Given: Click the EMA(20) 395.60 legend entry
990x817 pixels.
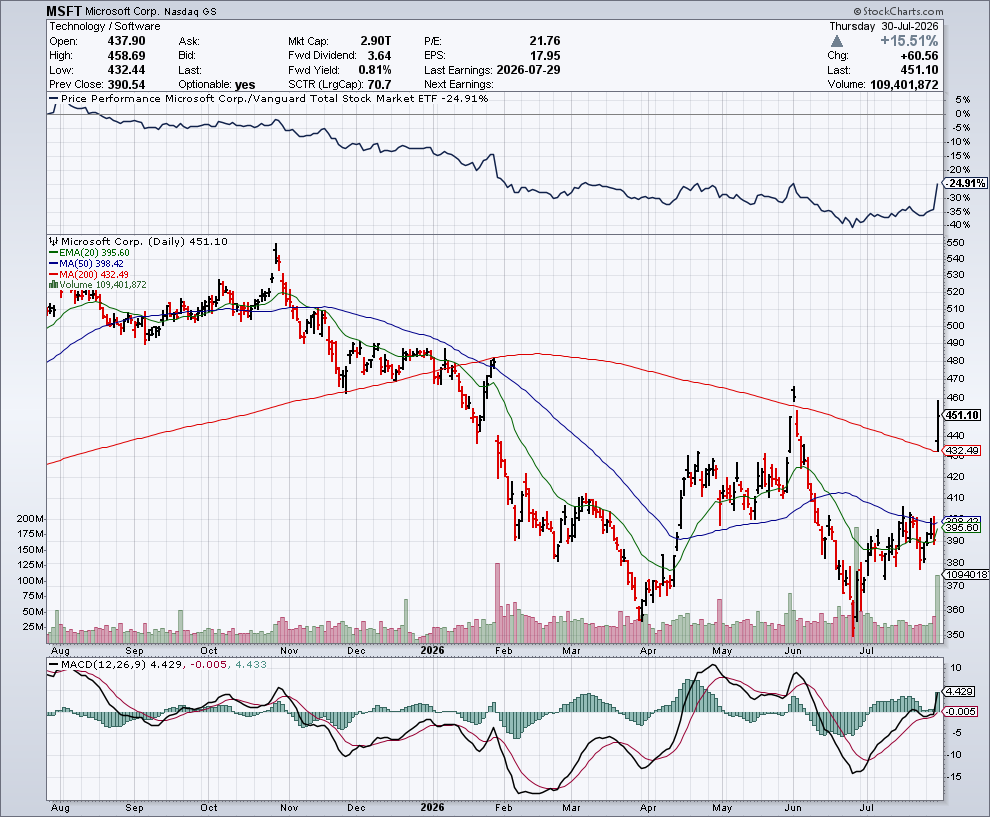Looking at the screenshot, I should (89, 253).
